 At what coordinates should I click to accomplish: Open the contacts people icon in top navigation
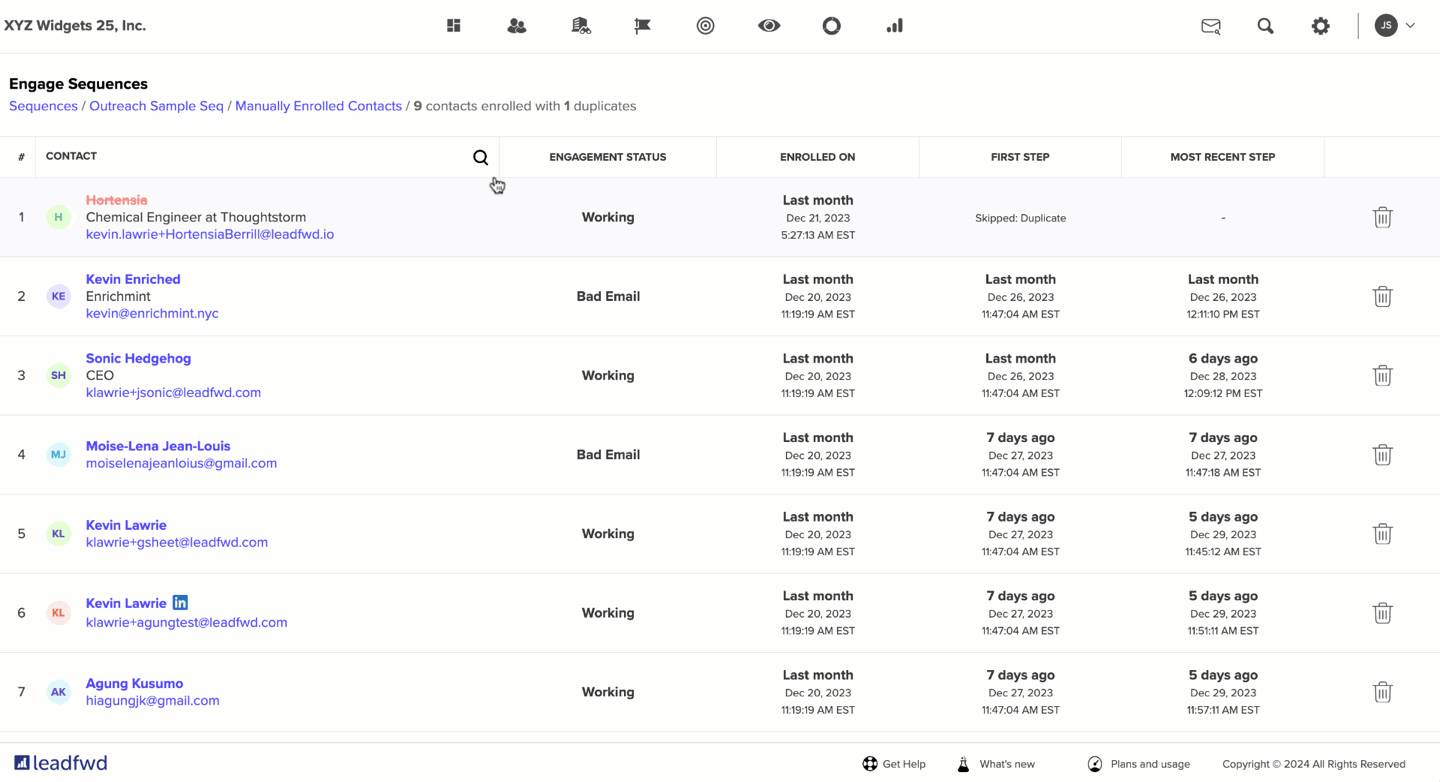coord(516,26)
